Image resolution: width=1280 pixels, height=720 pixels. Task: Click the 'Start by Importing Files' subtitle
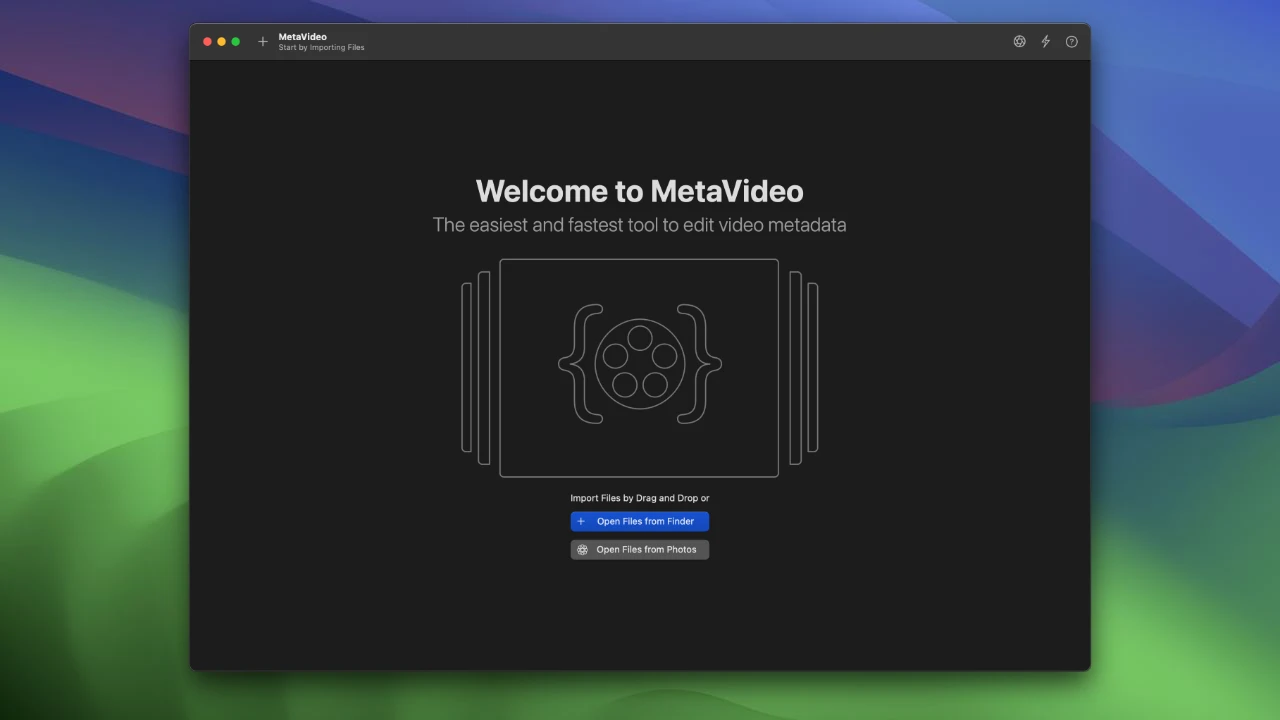tap(321, 48)
